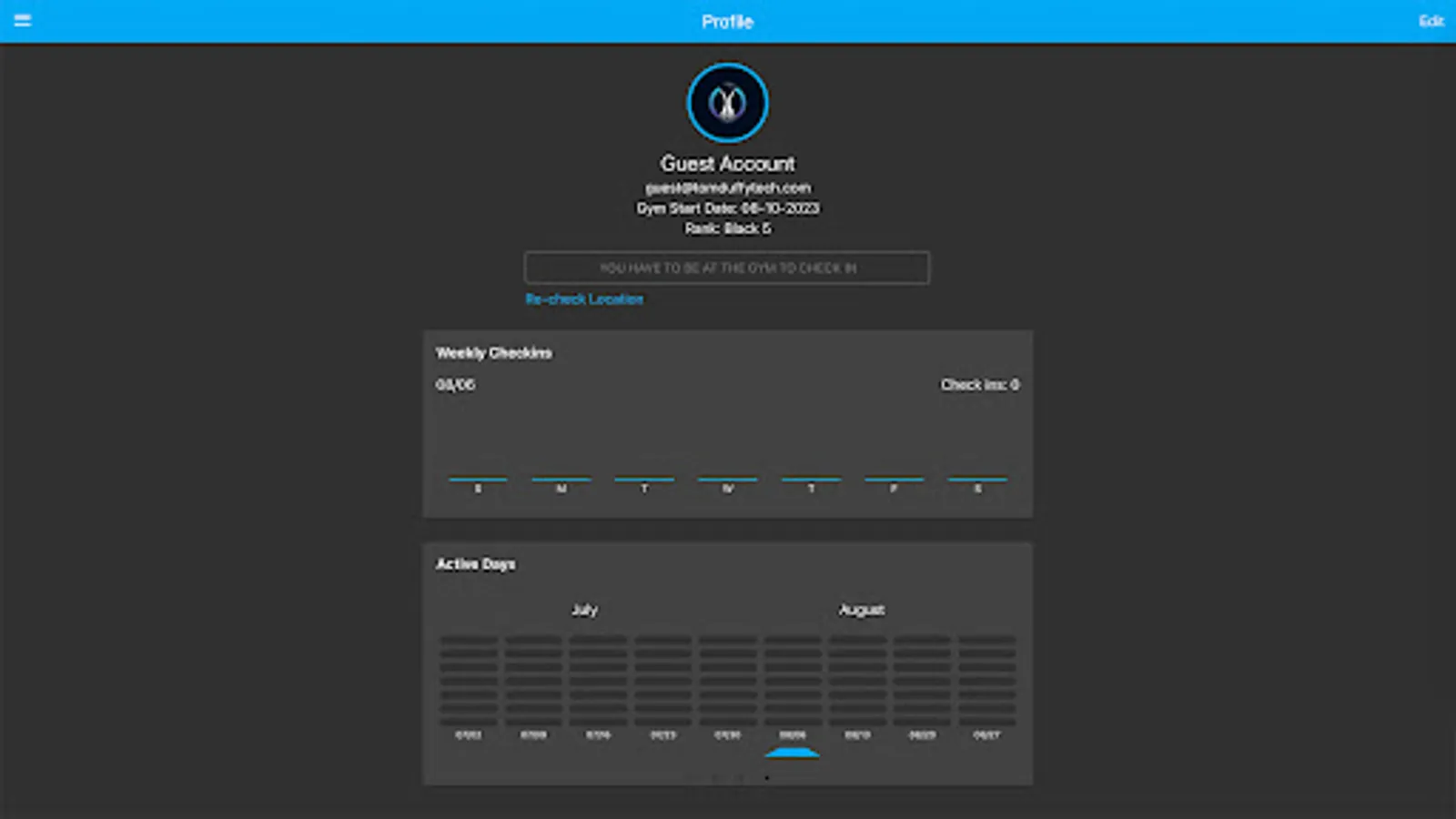Click the Re-check Location link
The height and width of the screenshot is (819, 1456).
585,298
